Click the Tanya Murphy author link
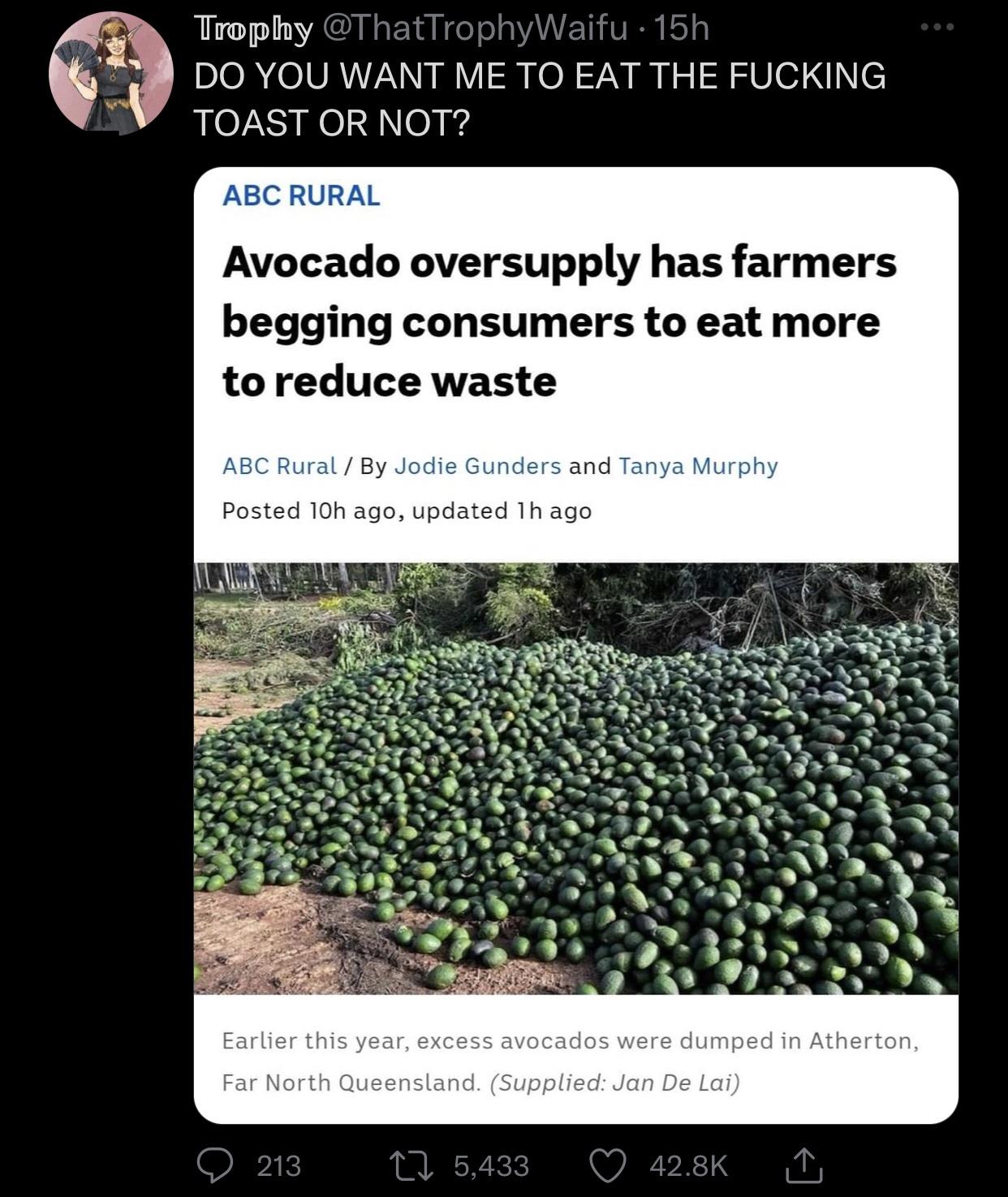The width and height of the screenshot is (1008, 1197). pos(699,467)
